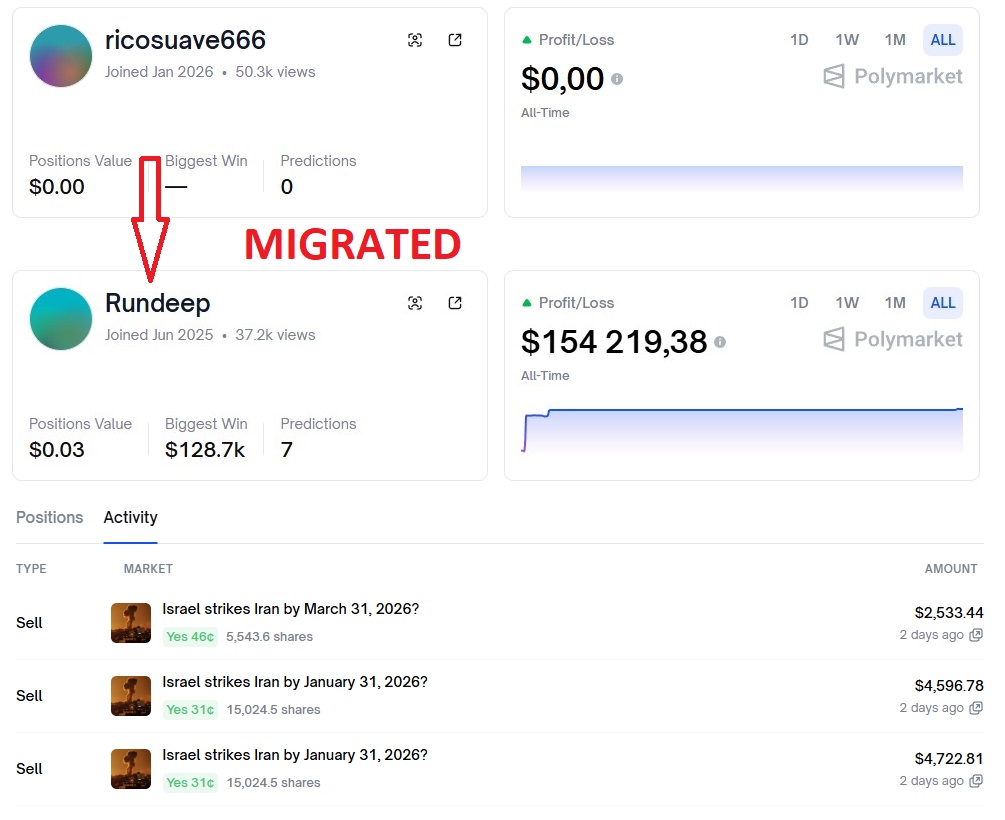Select 1W range in ricosuave666 Profit/Loss card
This screenshot has width=1005, height=820.
tap(847, 40)
